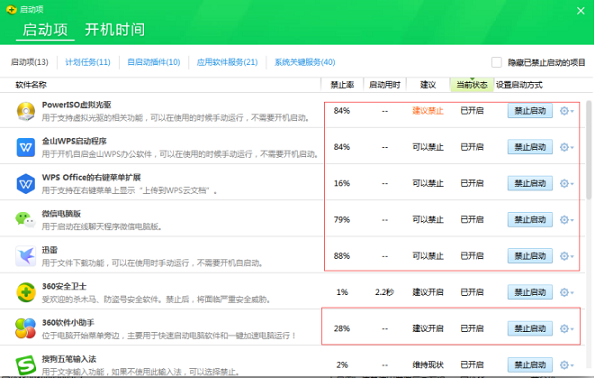
Task: Click the 微信电脑版 WeChat icon
Action: tap(25, 220)
